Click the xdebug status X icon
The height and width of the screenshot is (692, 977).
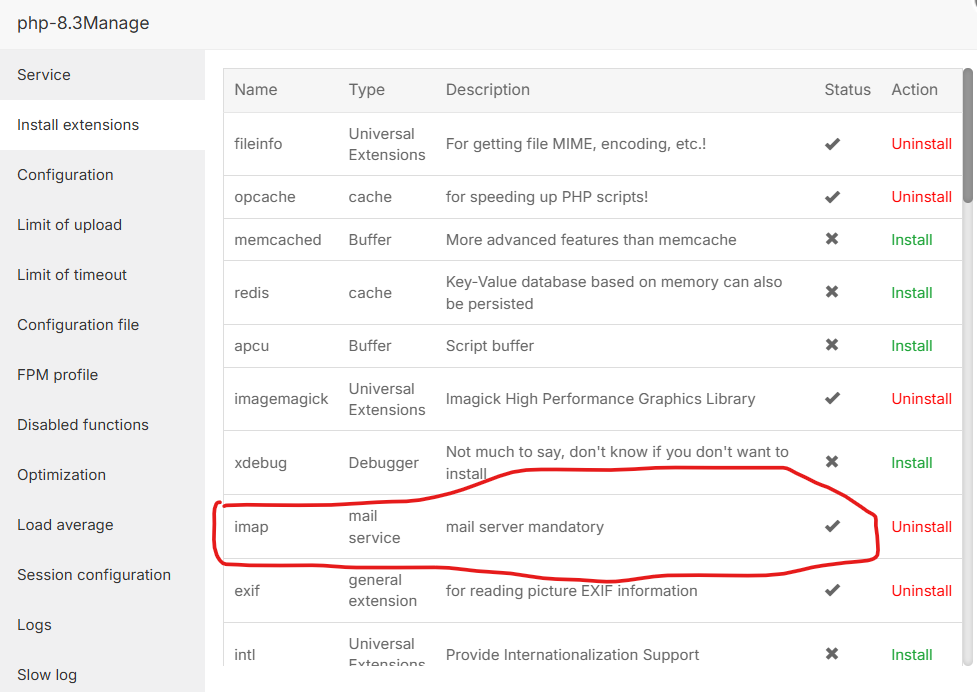(x=832, y=462)
